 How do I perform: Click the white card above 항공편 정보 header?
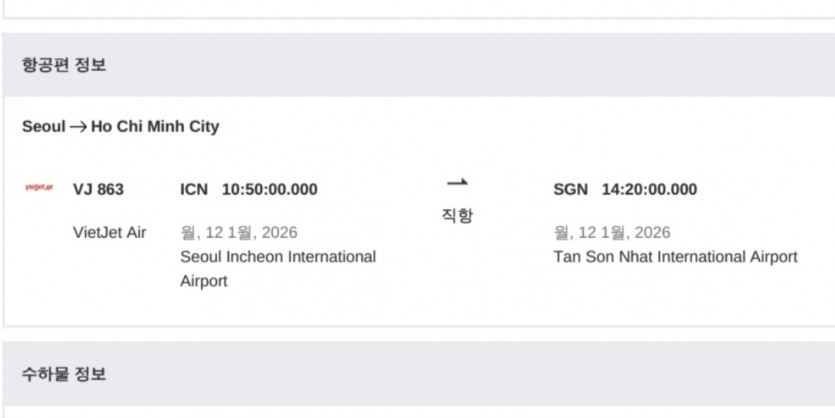(x=417, y=8)
